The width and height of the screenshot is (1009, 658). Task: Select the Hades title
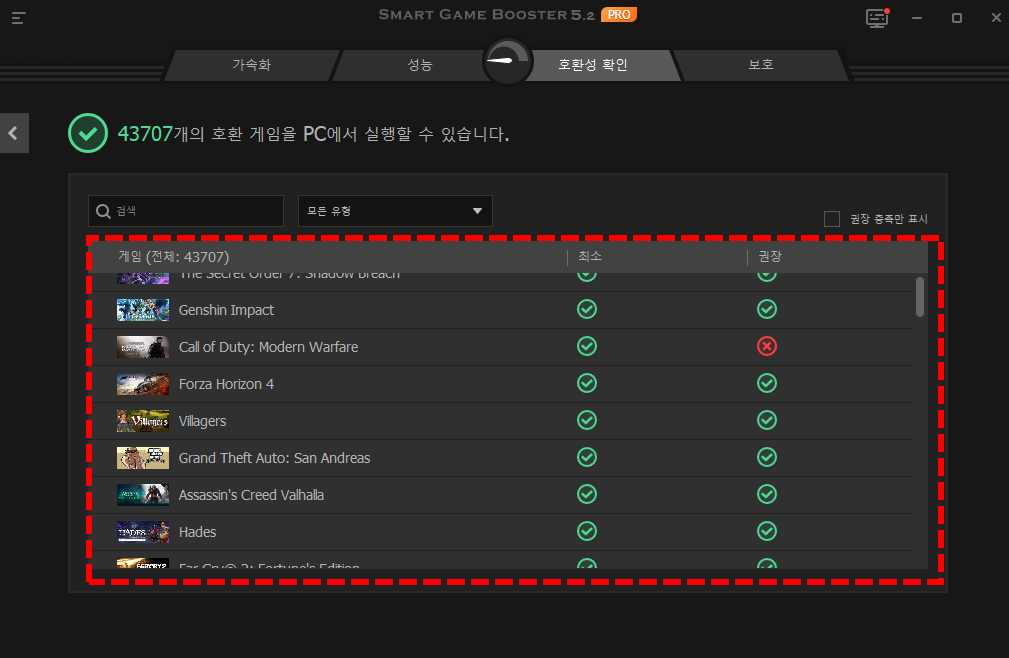(197, 532)
